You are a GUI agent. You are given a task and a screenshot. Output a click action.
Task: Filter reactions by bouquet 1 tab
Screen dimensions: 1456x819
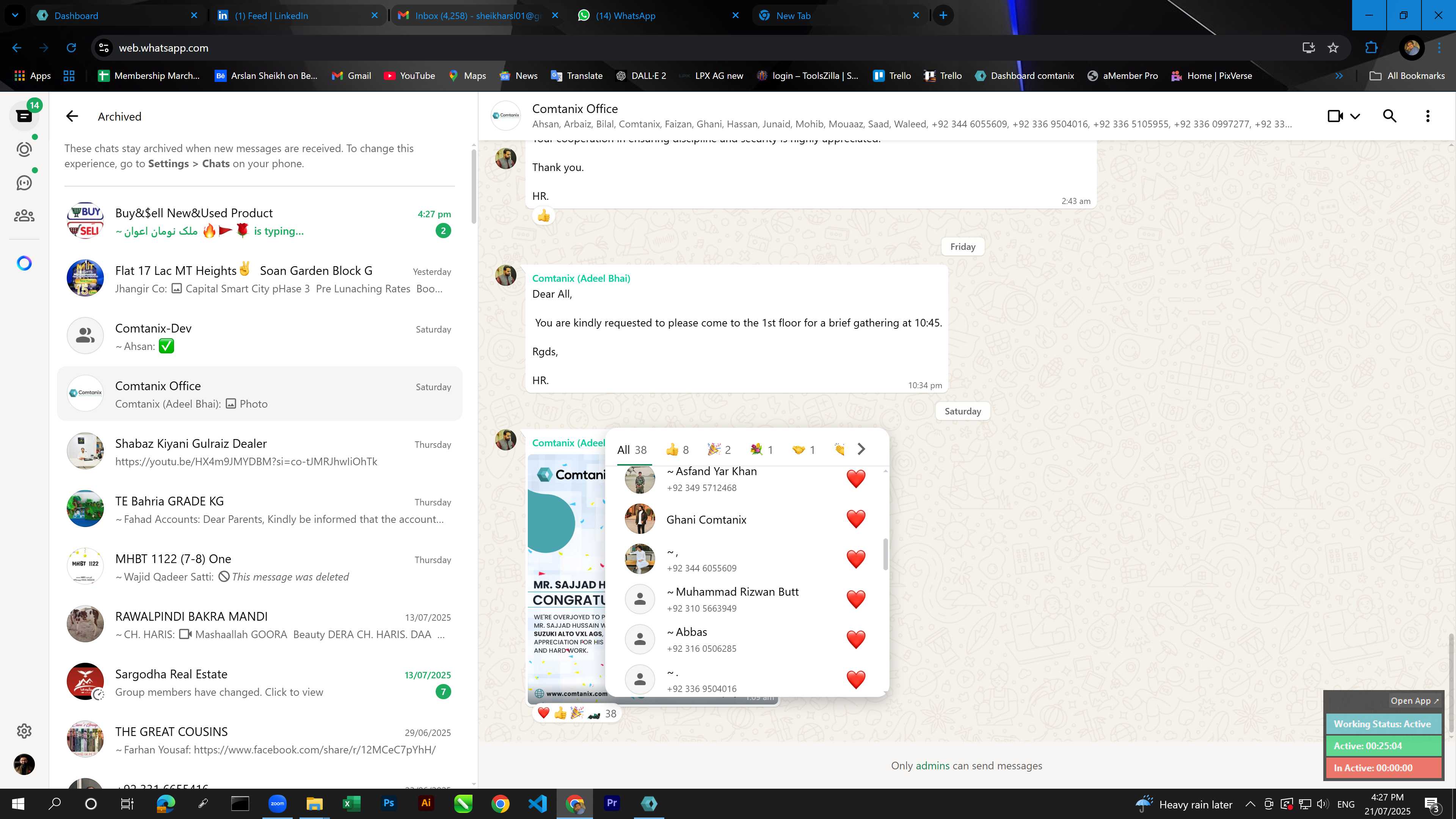pos(761,450)
